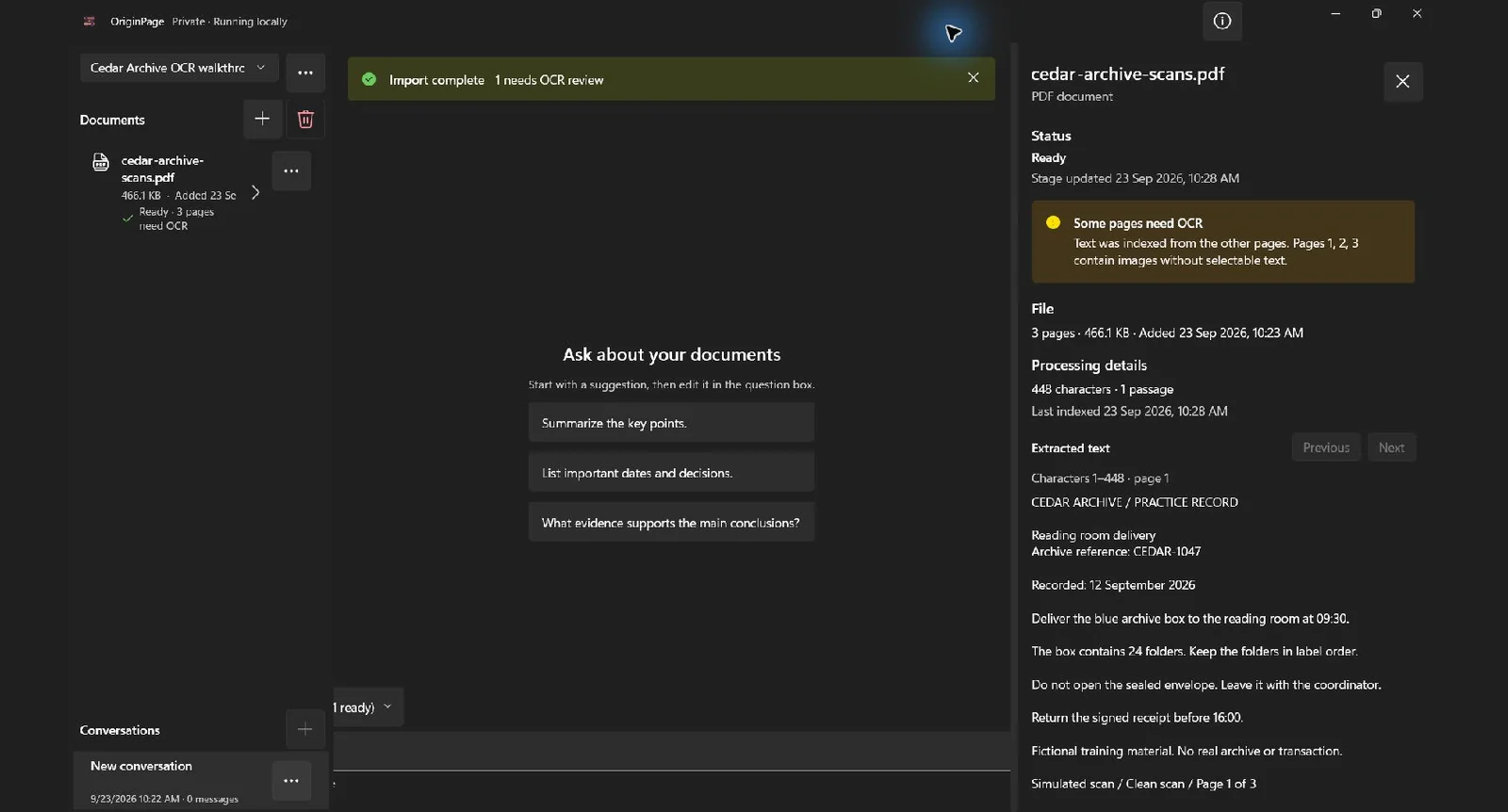
Task: Choose Summarize the key points suggestion
Action: point(671,423)
